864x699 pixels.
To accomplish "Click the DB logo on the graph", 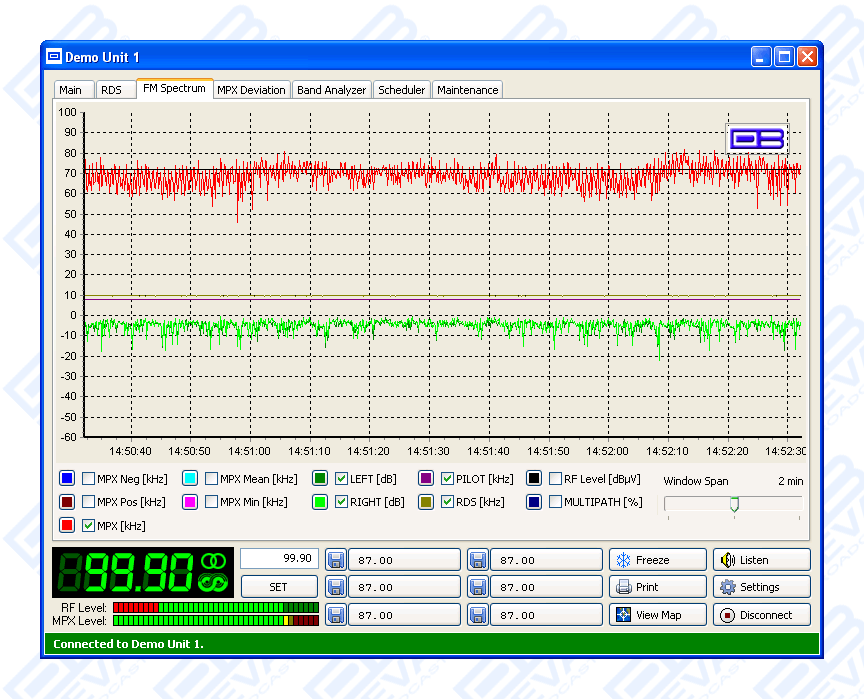I will click(756, 138).
